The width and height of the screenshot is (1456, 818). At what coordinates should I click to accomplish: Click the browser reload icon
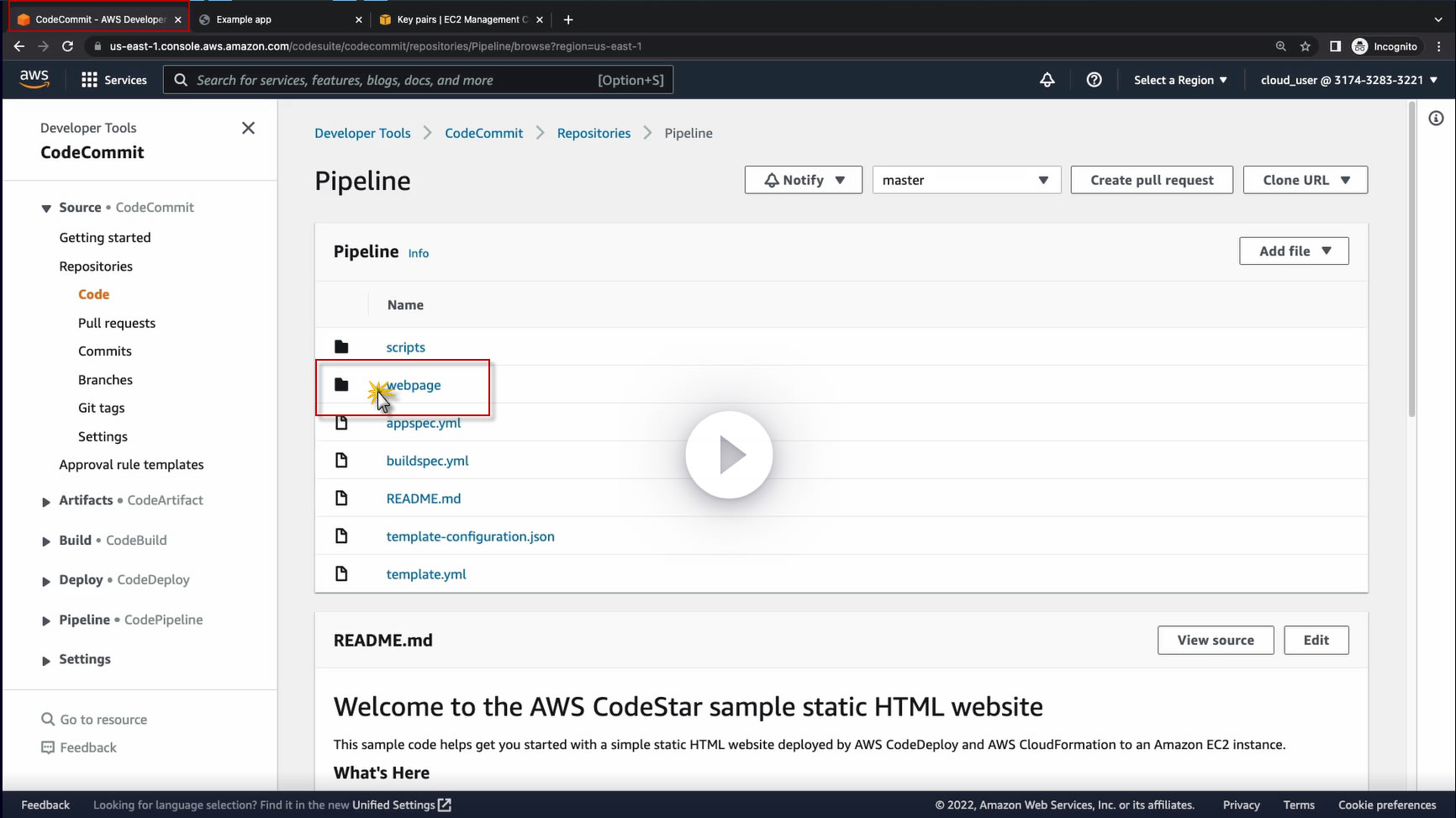click(68, 46)
